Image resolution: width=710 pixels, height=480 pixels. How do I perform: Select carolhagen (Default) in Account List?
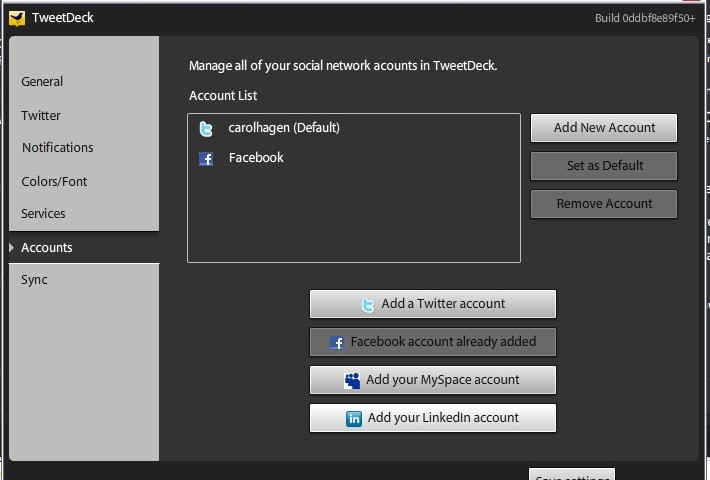(354, 128)
